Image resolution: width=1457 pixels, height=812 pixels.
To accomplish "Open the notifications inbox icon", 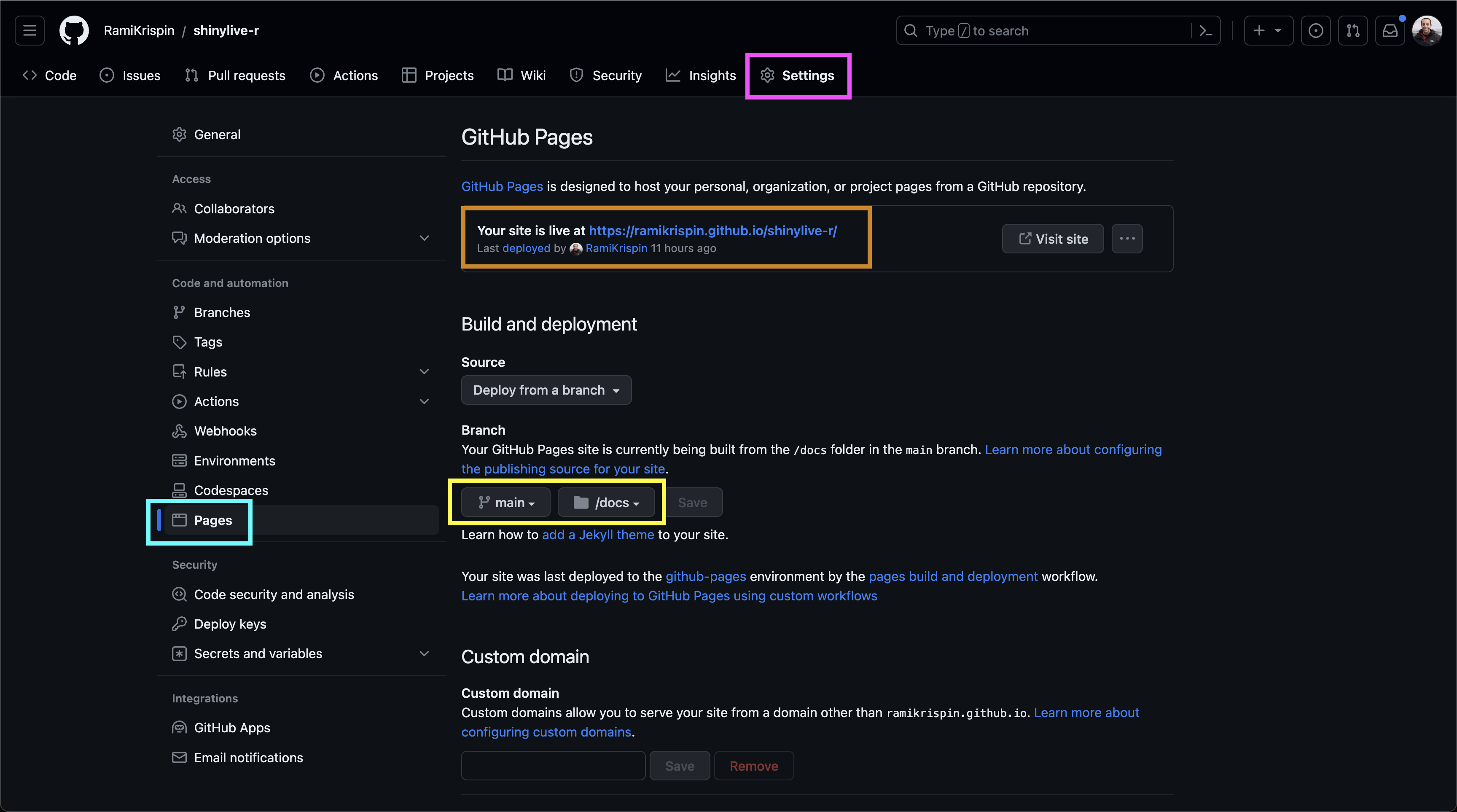I will click(1390, 30).
